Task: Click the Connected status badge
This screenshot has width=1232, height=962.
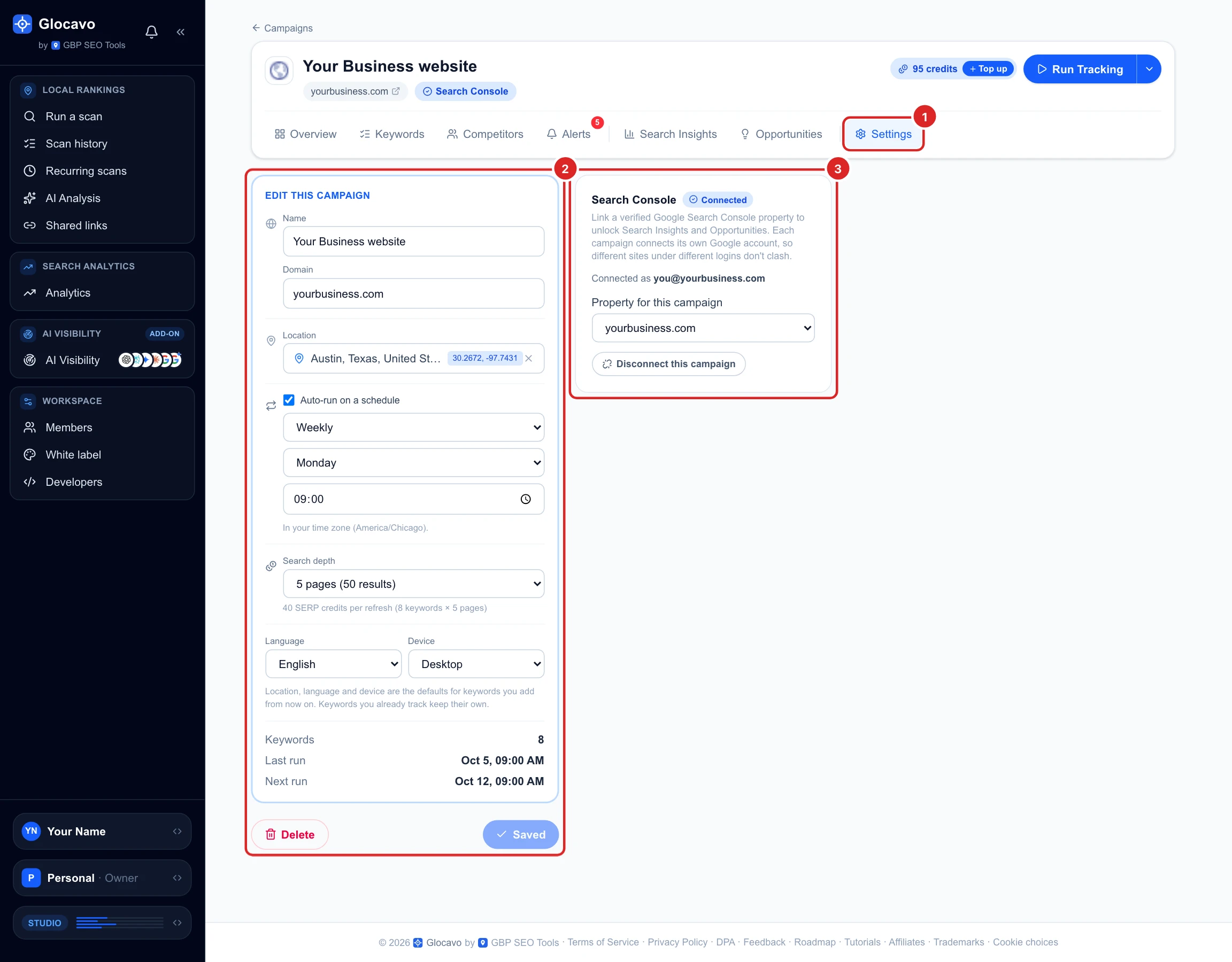Action: click(x=718, y=200)
